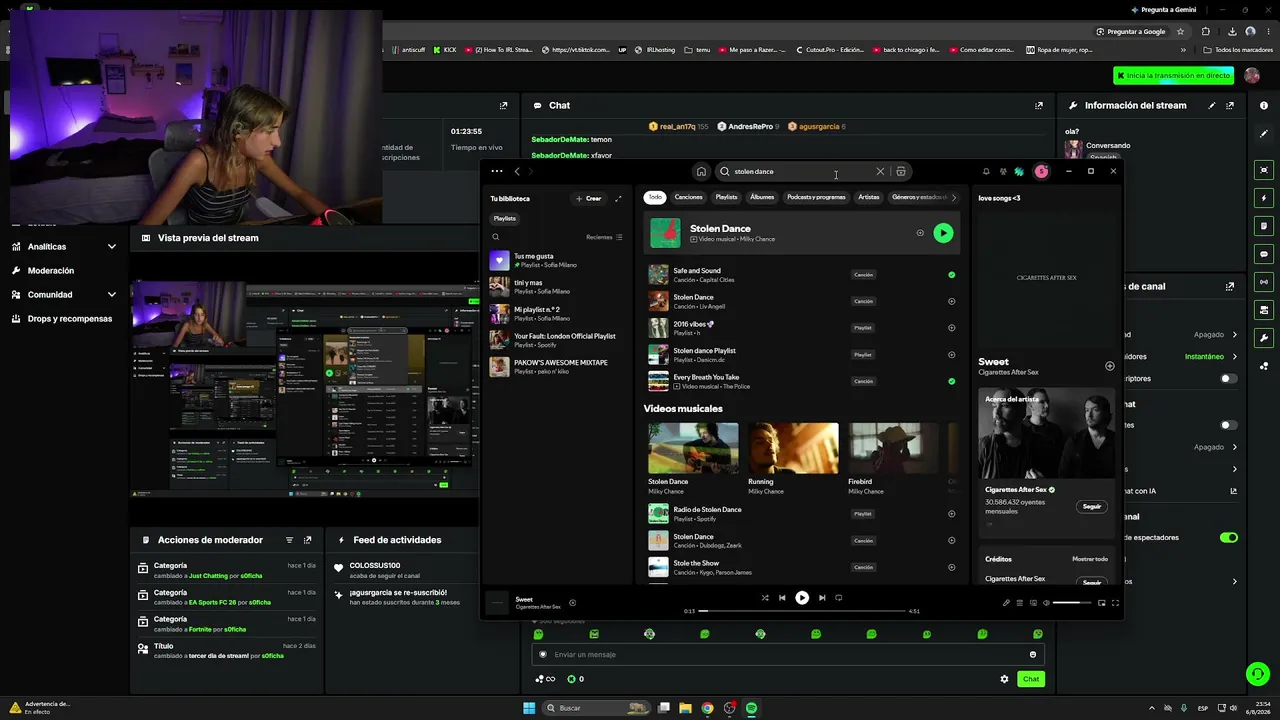Switch to Álbumes filter
Image resolution: width=1280 pixels, height=720 pixels.
762,197
